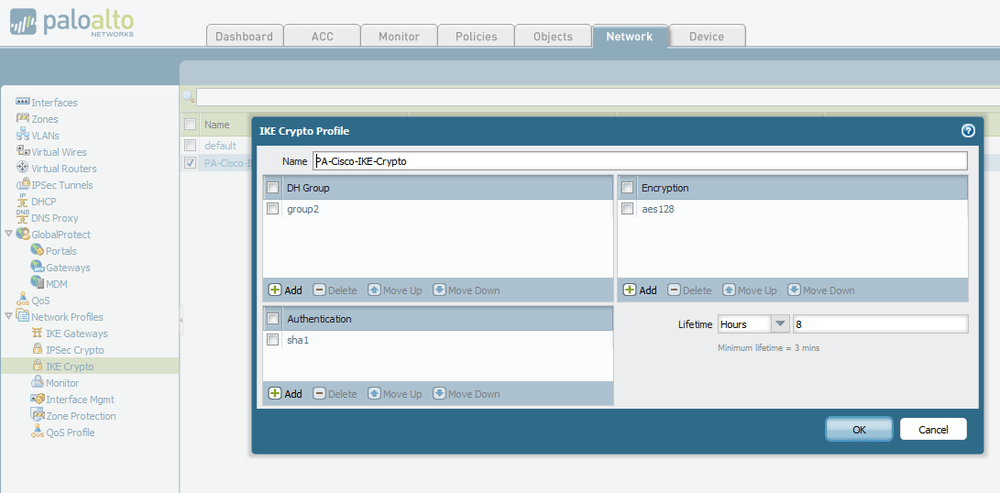1000x493 pixels.
Task: Tick the aes128 encryption checkbox
Action: click(x=628, y=210)
